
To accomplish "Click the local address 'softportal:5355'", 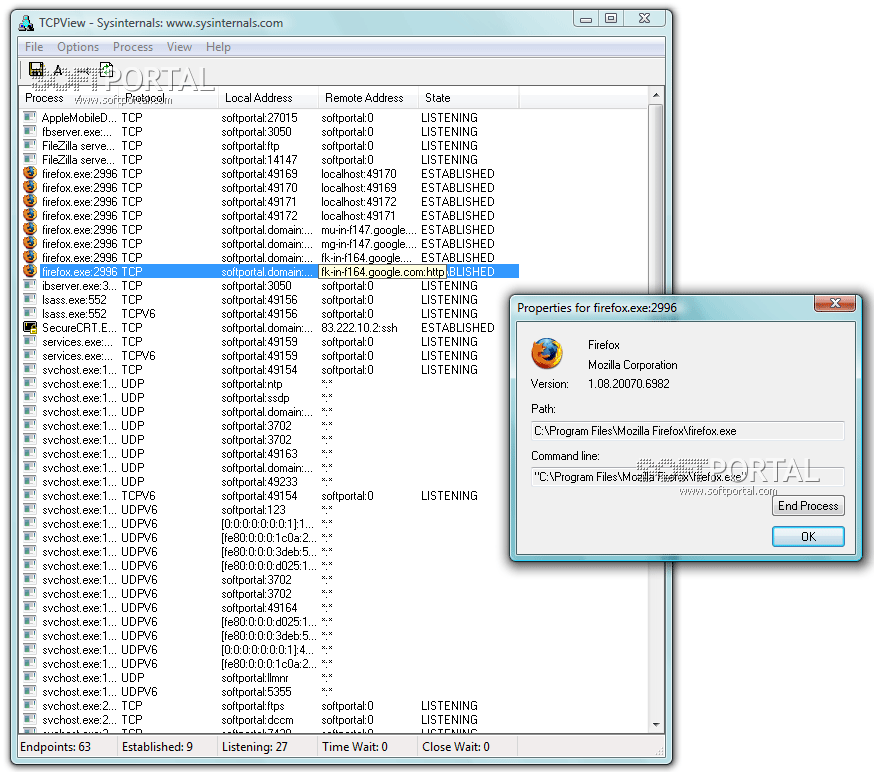I will [x=256, y=692].
